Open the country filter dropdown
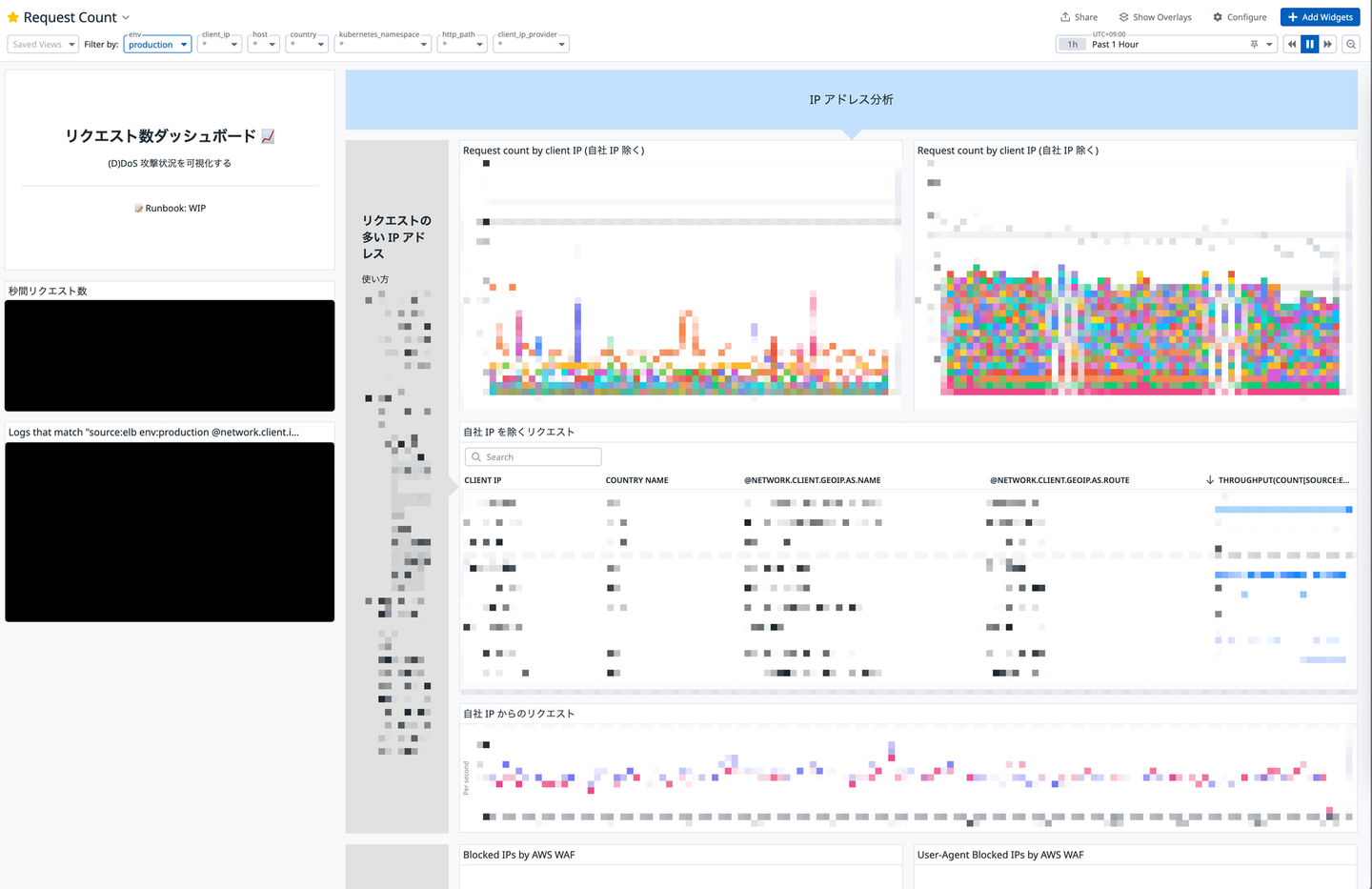Viewport: 1372px width, 889px height. point(307,44)
